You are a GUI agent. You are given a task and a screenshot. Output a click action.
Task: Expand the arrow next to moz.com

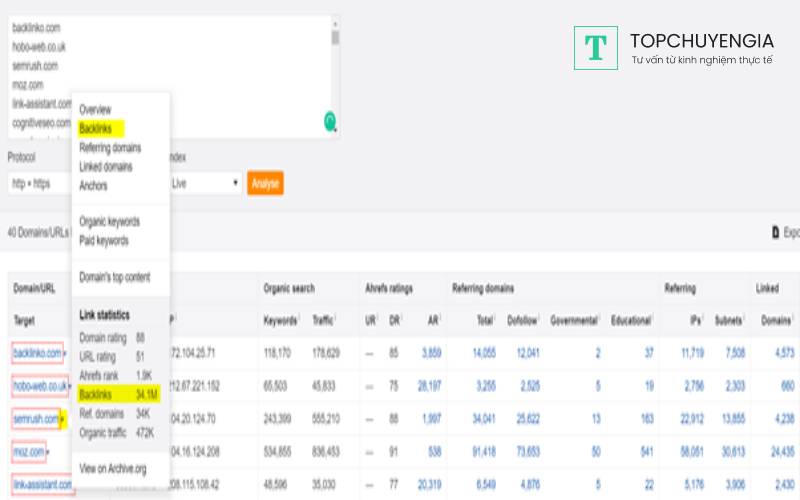click(x=46, y=453)
